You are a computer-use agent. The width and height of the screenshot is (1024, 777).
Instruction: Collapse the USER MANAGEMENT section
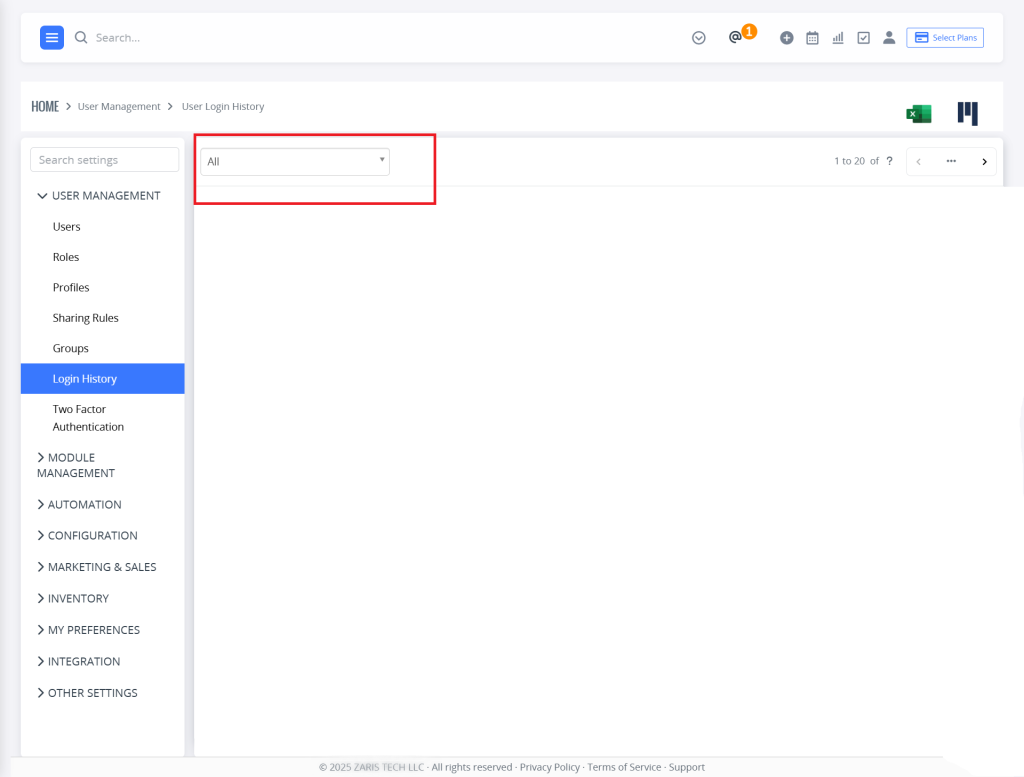tap(99, 196)
